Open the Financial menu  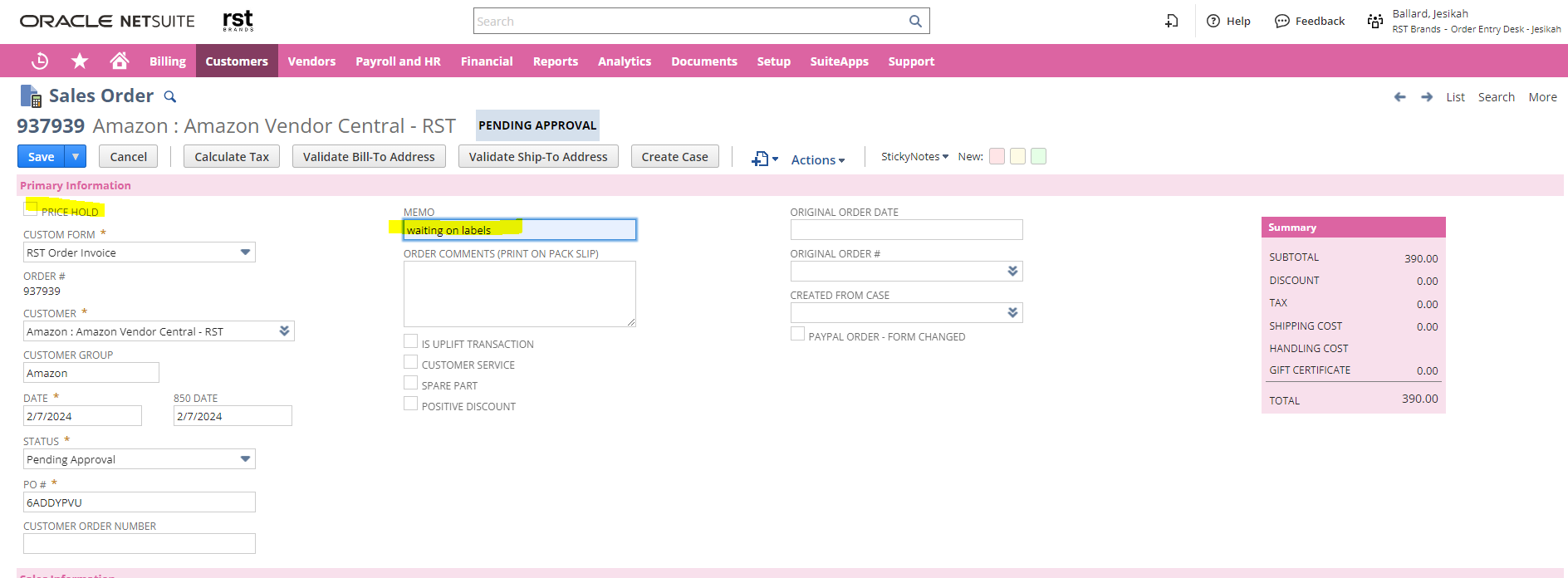click(487, 61)
